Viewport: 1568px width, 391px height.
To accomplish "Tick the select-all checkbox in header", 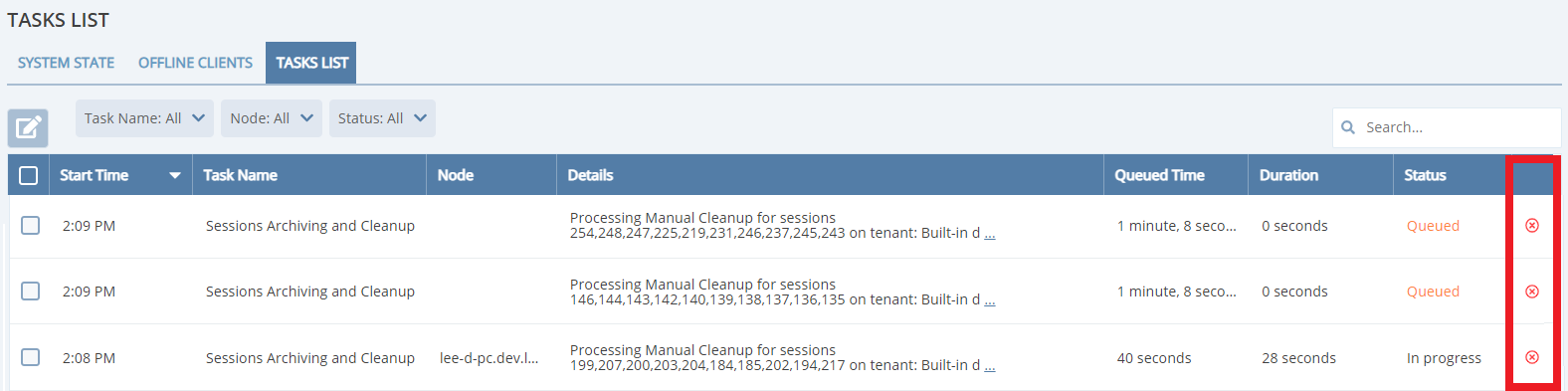I will click(29, 175).
